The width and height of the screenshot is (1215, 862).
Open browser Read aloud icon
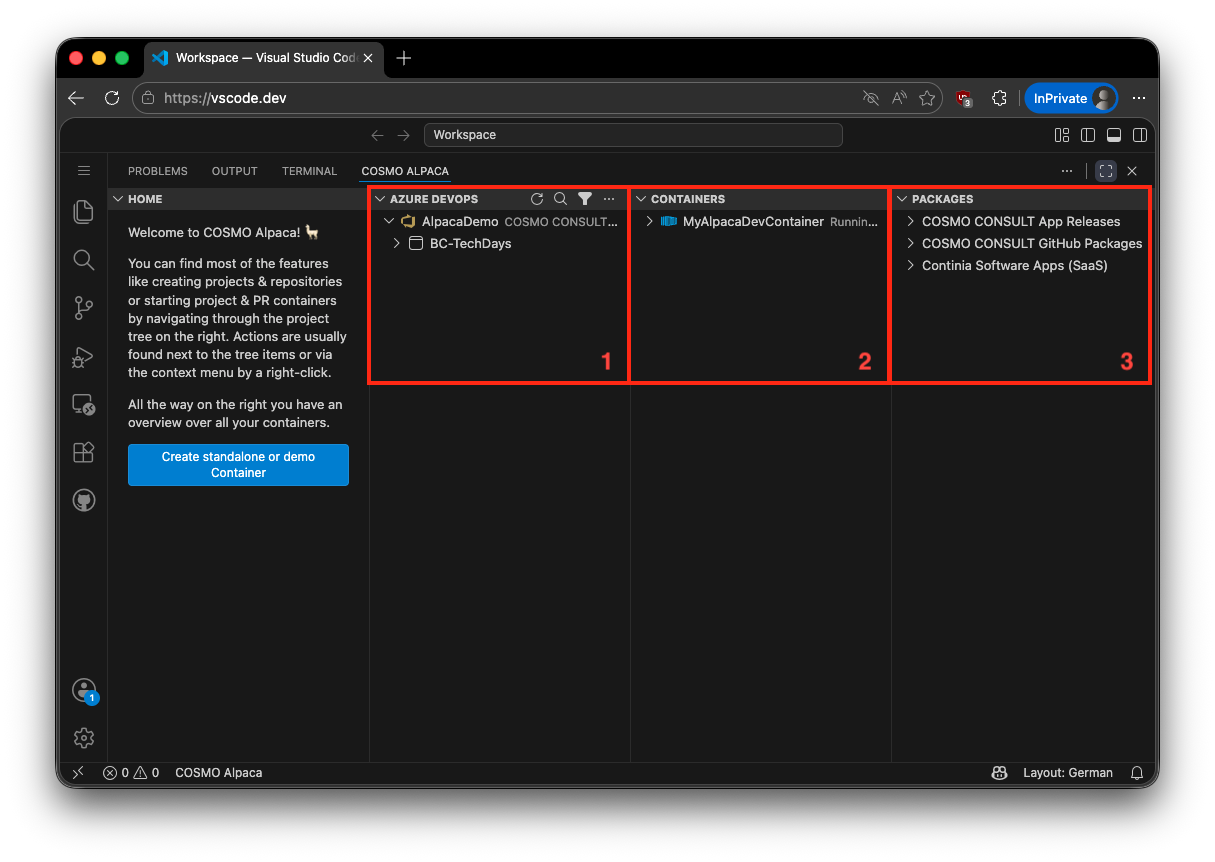point(899,98)
